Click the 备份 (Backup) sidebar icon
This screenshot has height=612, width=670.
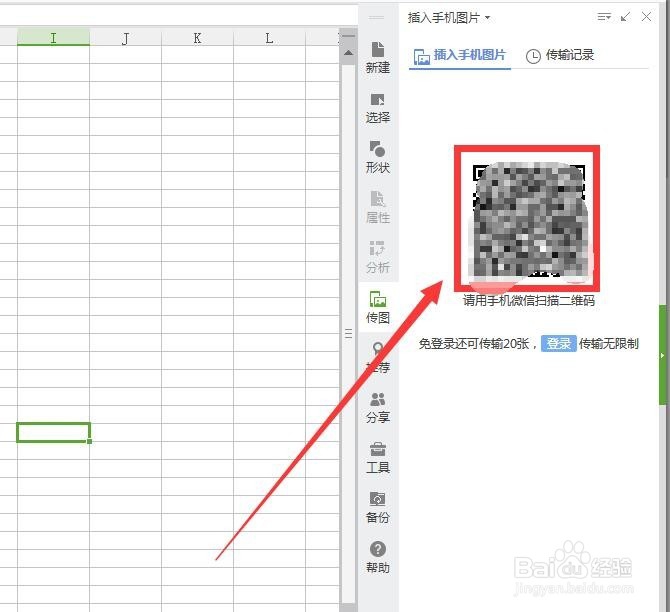click(x=378, y=508)
